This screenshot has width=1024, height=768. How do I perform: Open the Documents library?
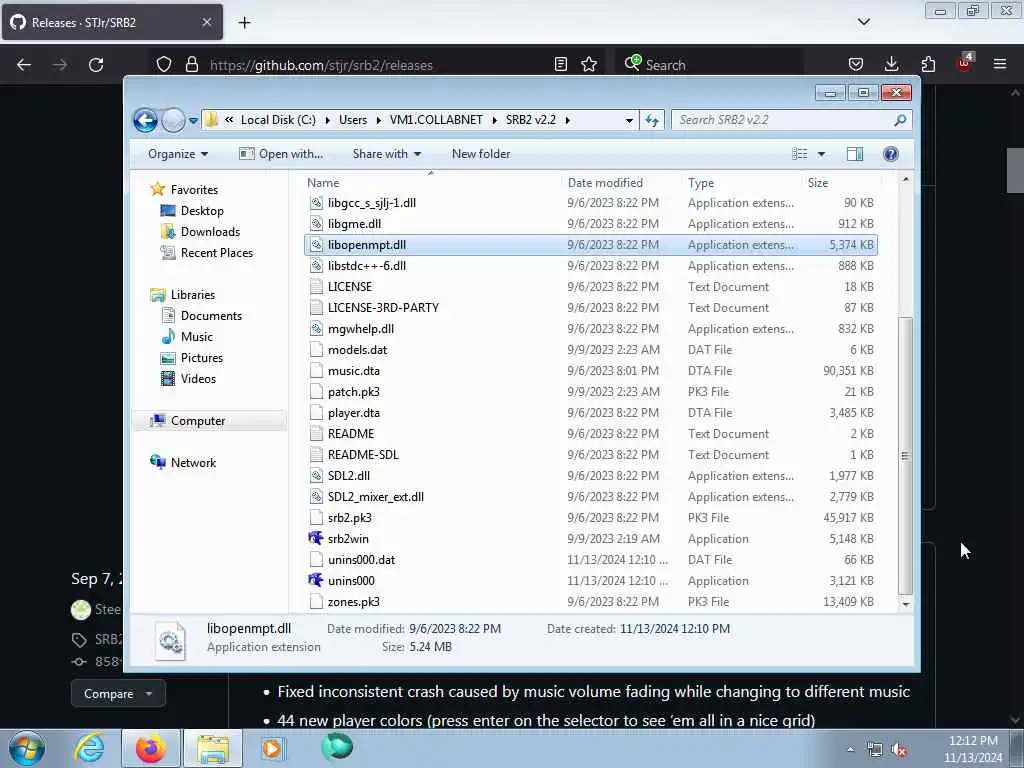[x=211, y=316]
